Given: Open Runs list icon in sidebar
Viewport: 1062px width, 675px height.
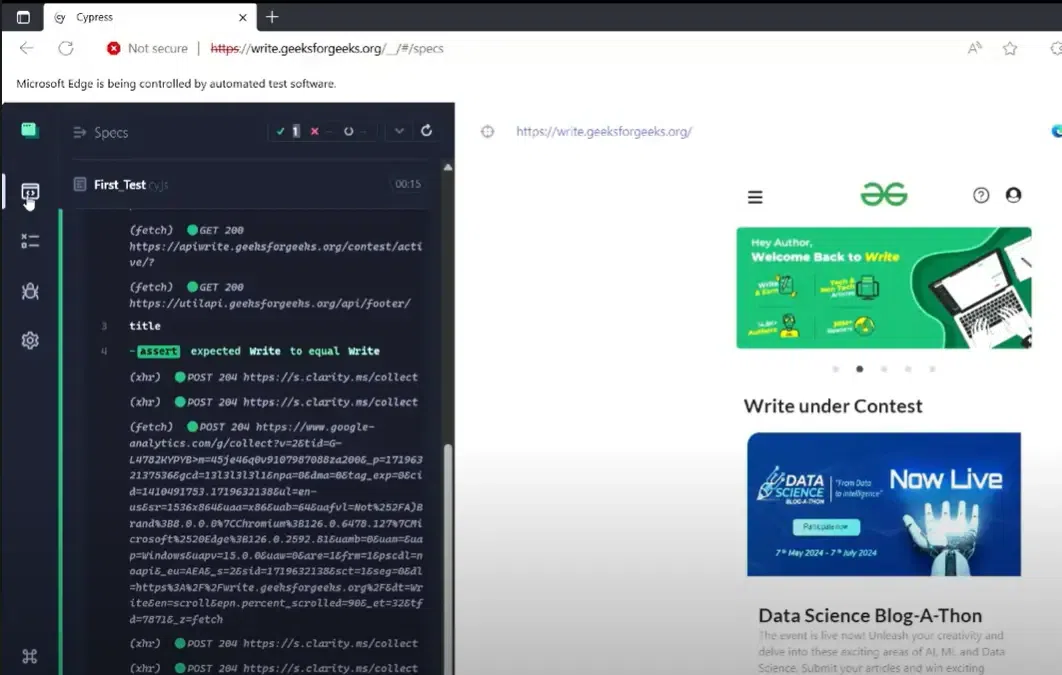Looking at the screenshot, I should 30,240.
